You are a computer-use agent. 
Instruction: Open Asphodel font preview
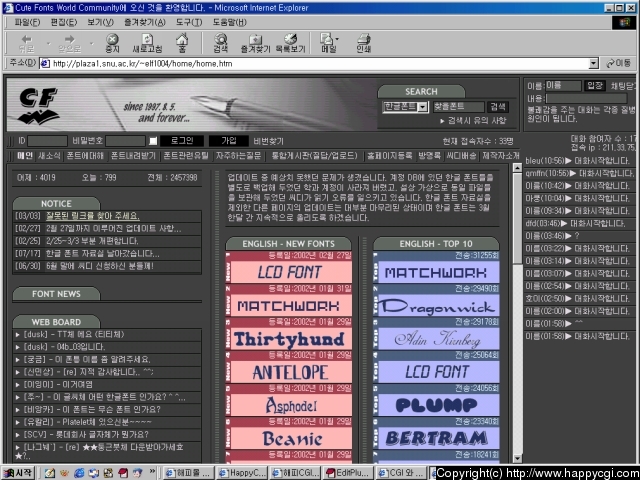[x=291, y=405]
